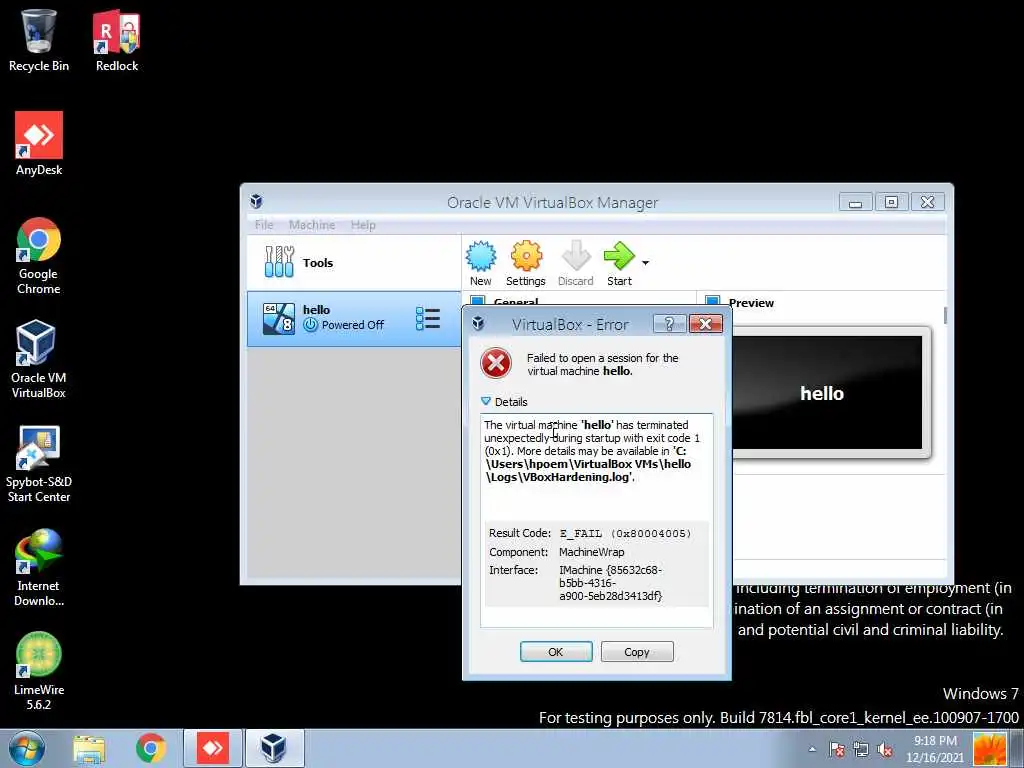The height and width of the screenshot is (768, 1024).
Task: Maximize the VirtualBox Manager window
Action: pos(891,202)
